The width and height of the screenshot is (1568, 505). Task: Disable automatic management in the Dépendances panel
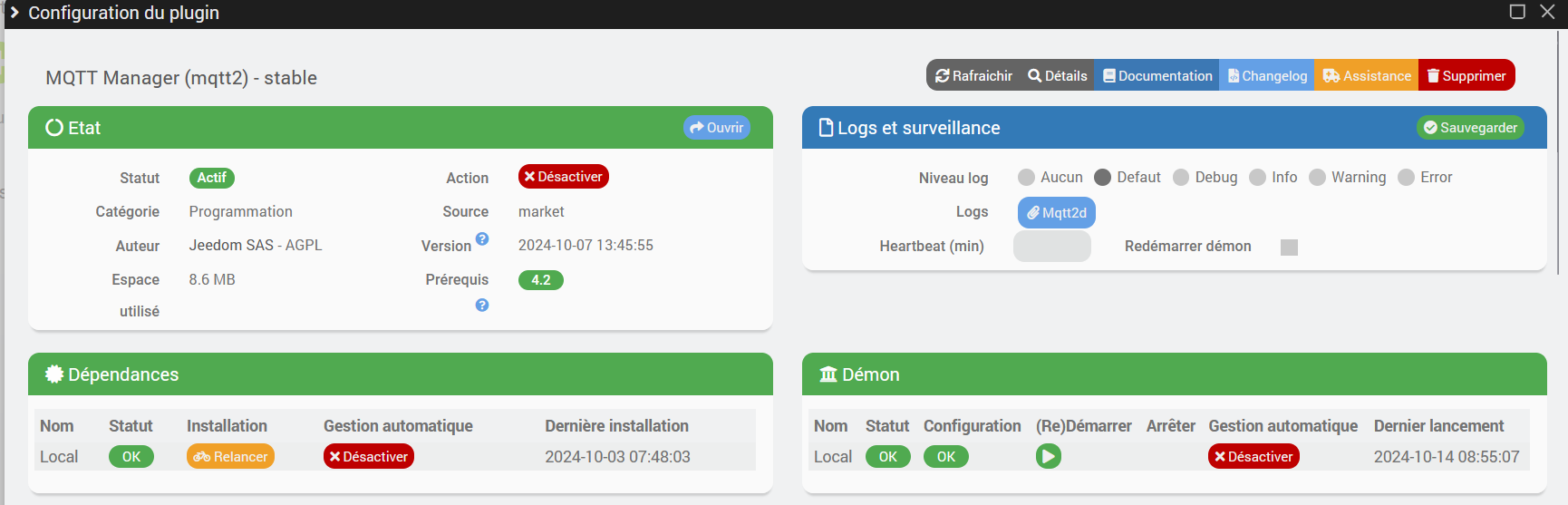coord(369,457)
